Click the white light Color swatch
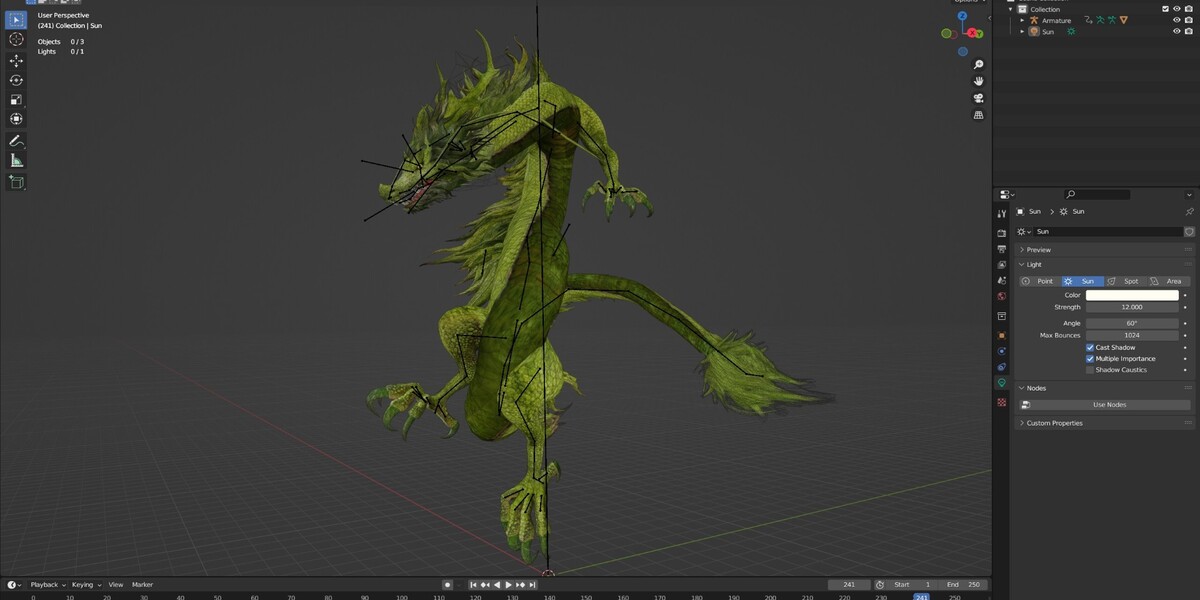The width and height of the screenshot is (1200, 600). coord(1132,295)
